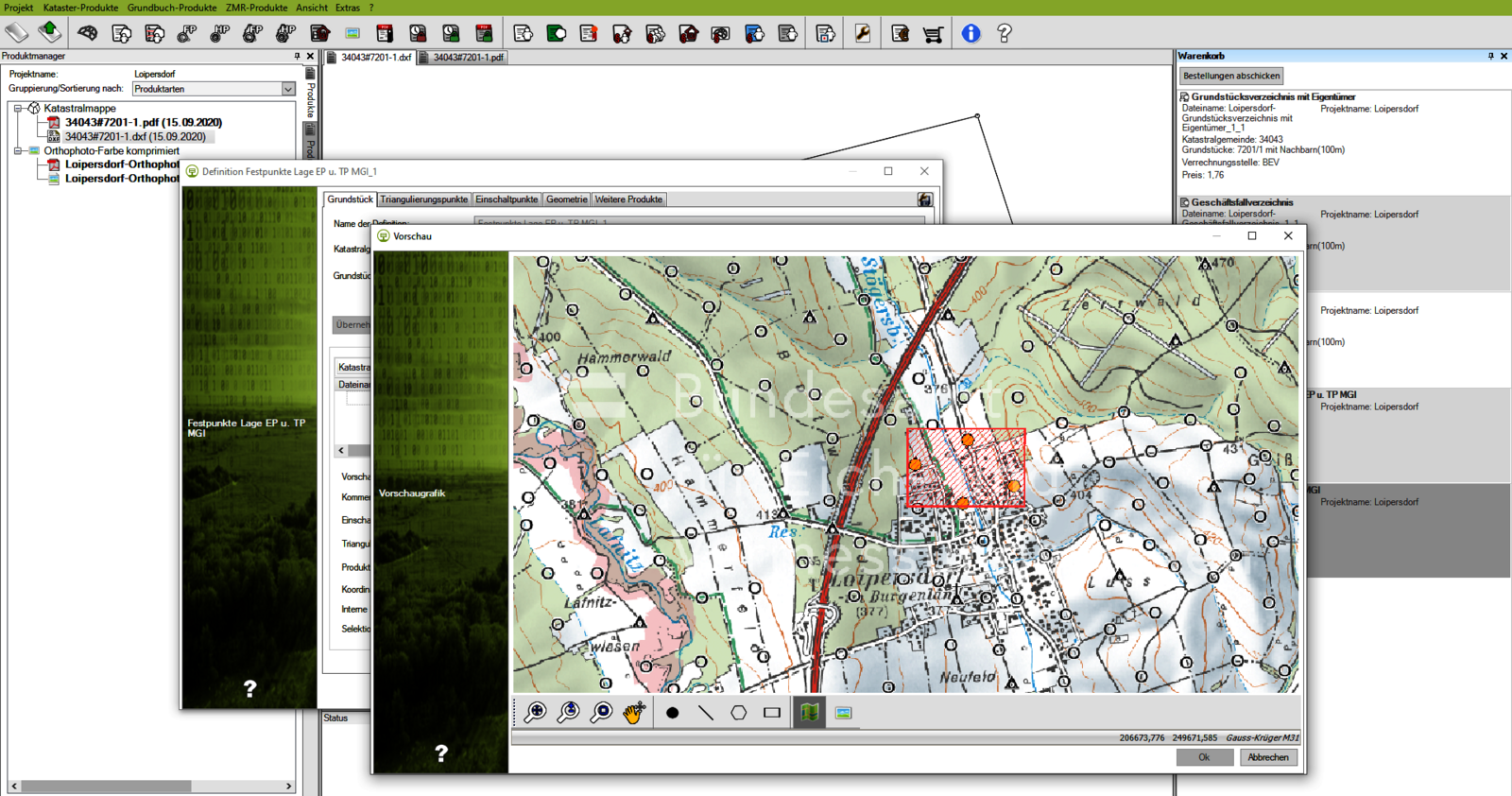
Task: Select the pan hand tool in preview
Action: tap(633, 713)
